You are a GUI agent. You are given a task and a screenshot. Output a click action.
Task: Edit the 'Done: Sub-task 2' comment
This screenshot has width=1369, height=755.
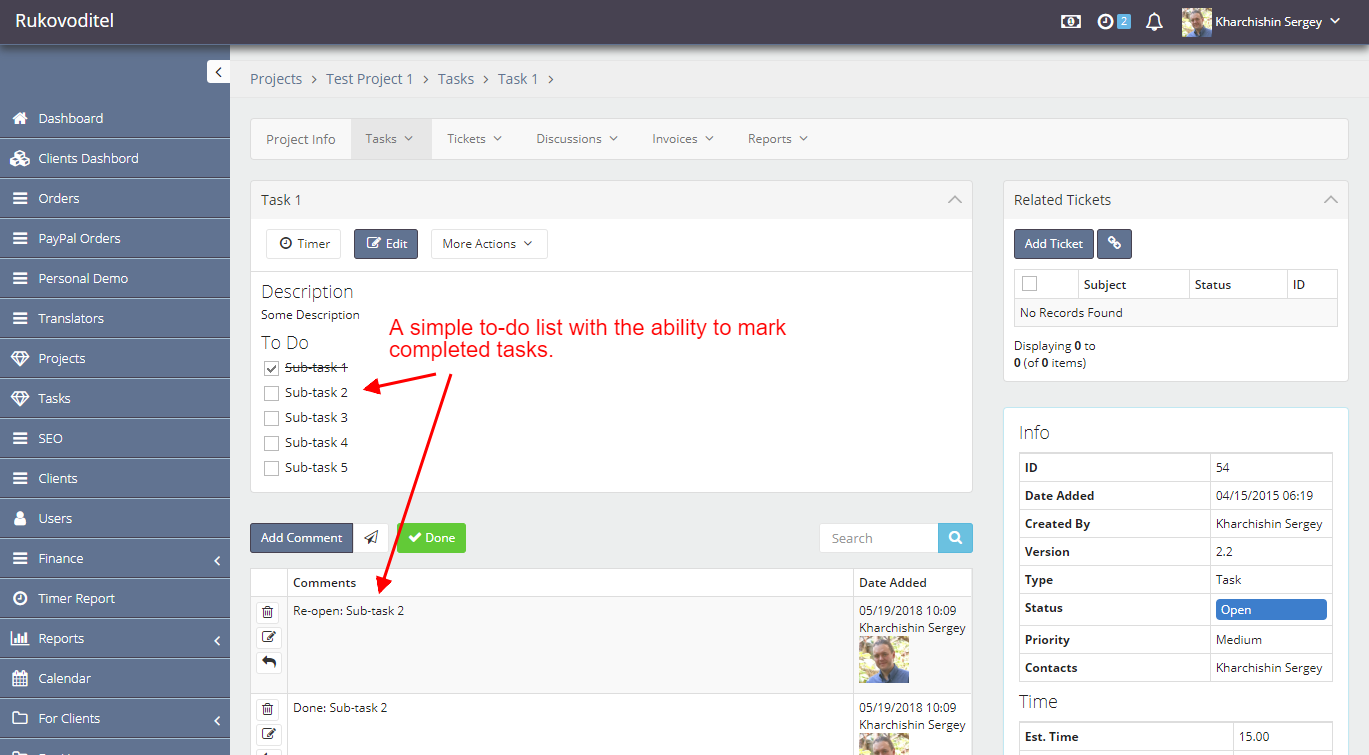[x=269, y=734]
